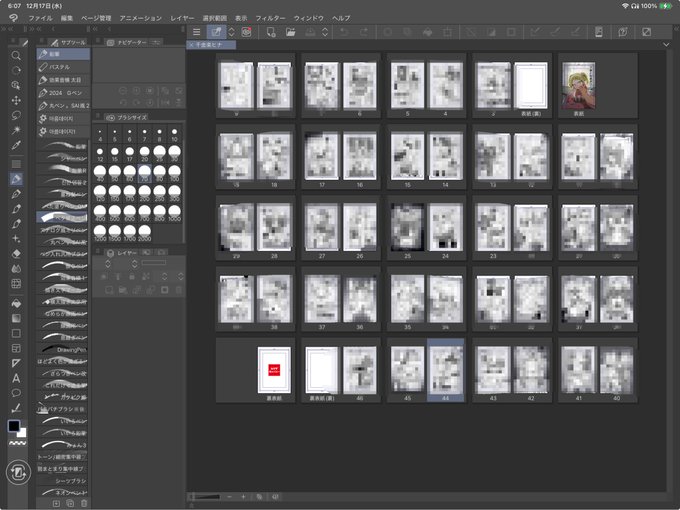Viewport: 680px width, 510px height.
Task: Open the ページ管理 menu
Action: 96,18
